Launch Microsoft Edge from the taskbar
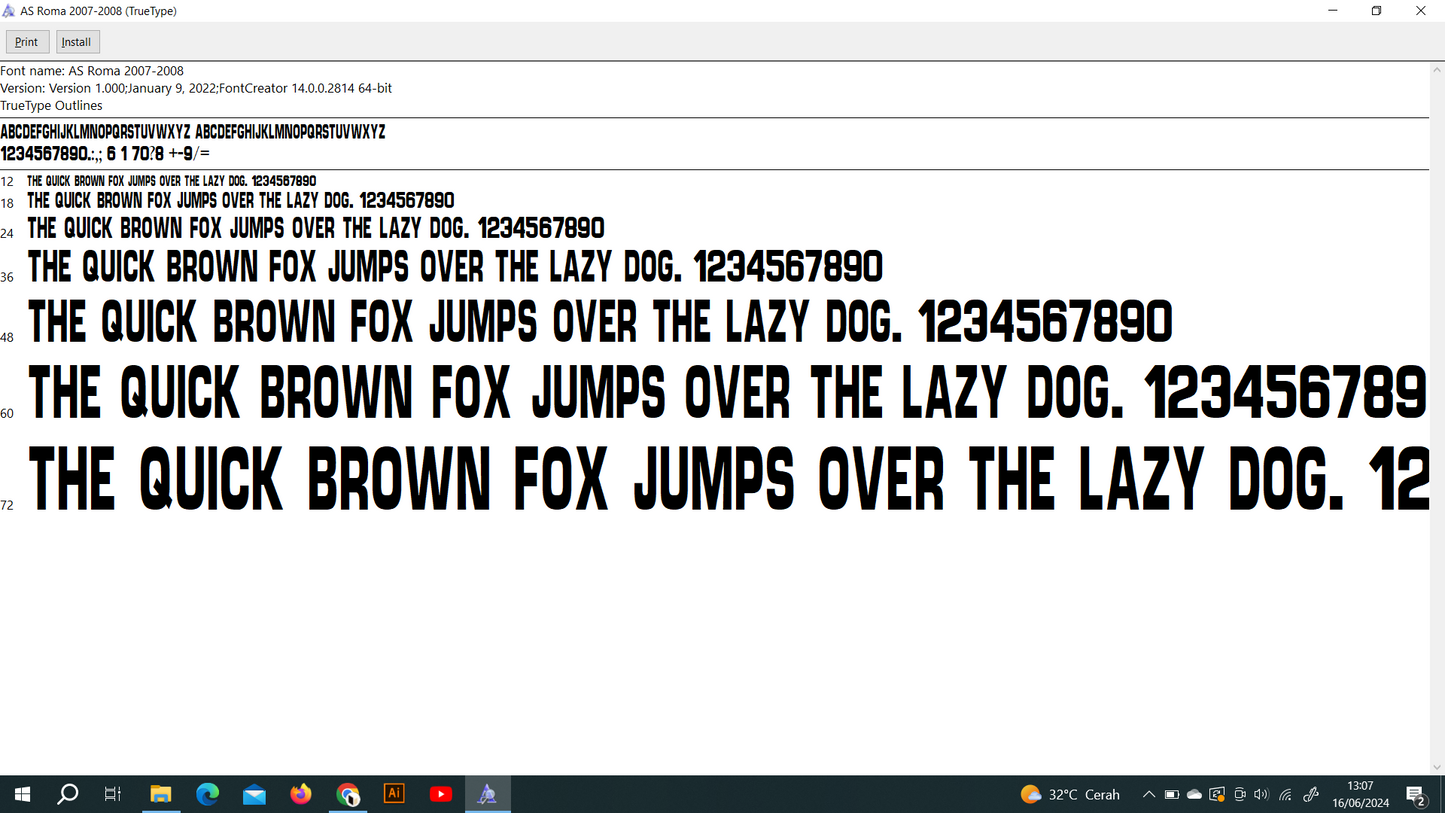 pyautogui.click(x=208, y=795)
